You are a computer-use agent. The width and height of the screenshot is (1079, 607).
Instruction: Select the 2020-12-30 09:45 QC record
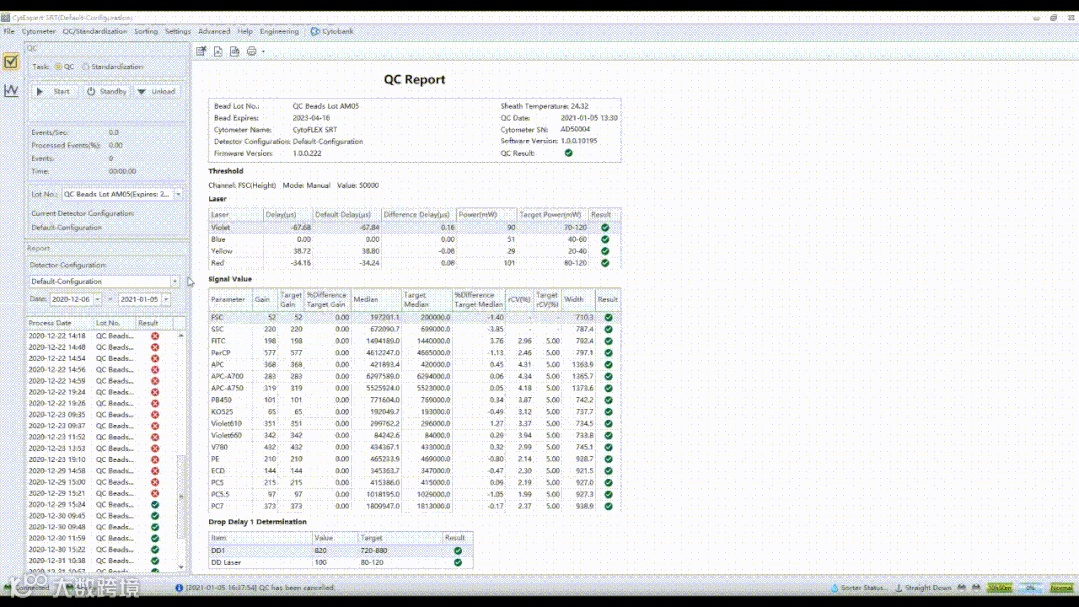pyautogui.click(x=103, y=515)
